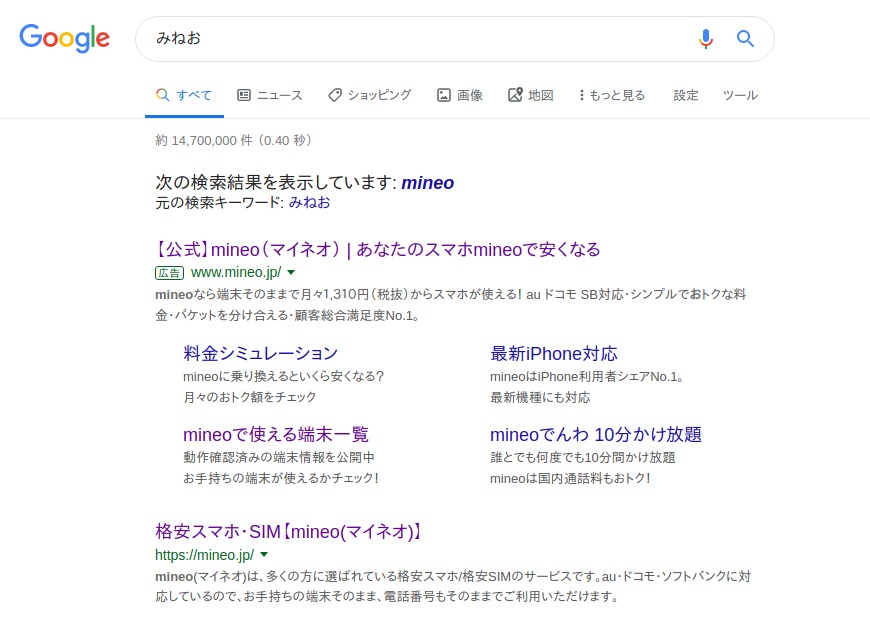This screenshot has height=624, width=870.
Task: Open the 【公式】mineo(マイネオ) ad headline
Action: [x=378, y=250]
